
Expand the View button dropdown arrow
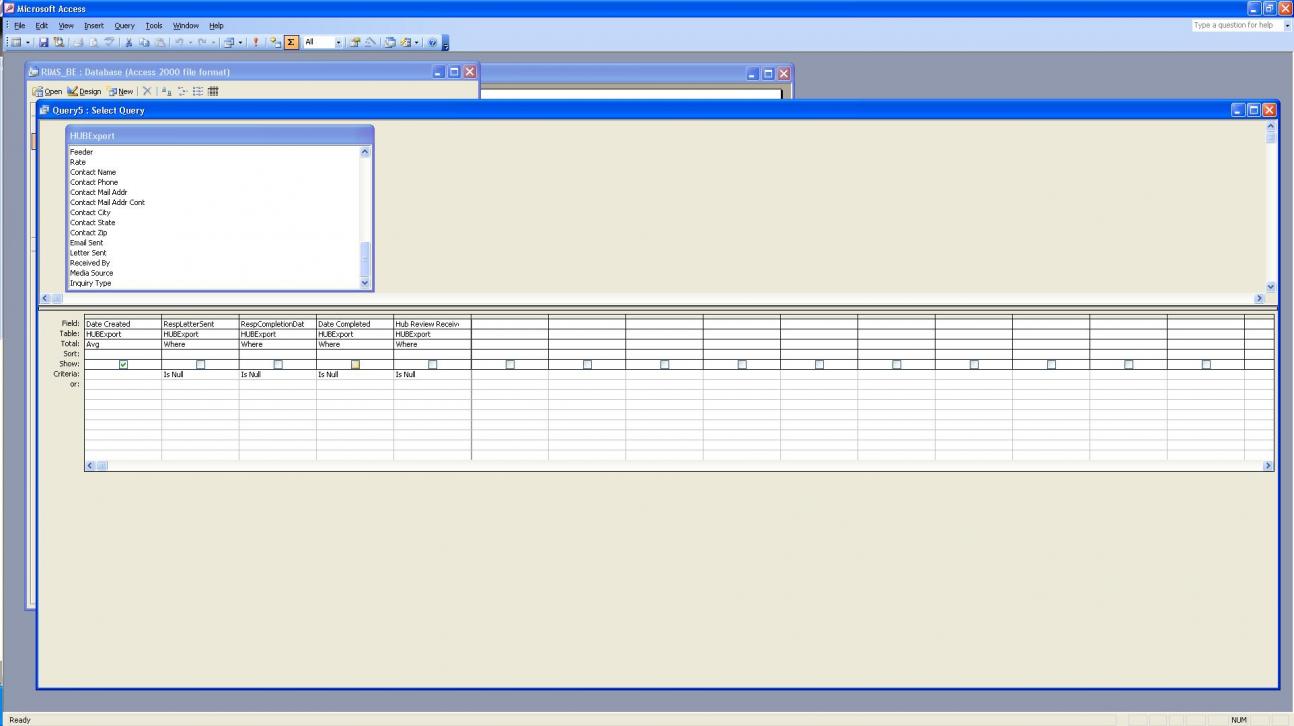[x=27, y=43]
